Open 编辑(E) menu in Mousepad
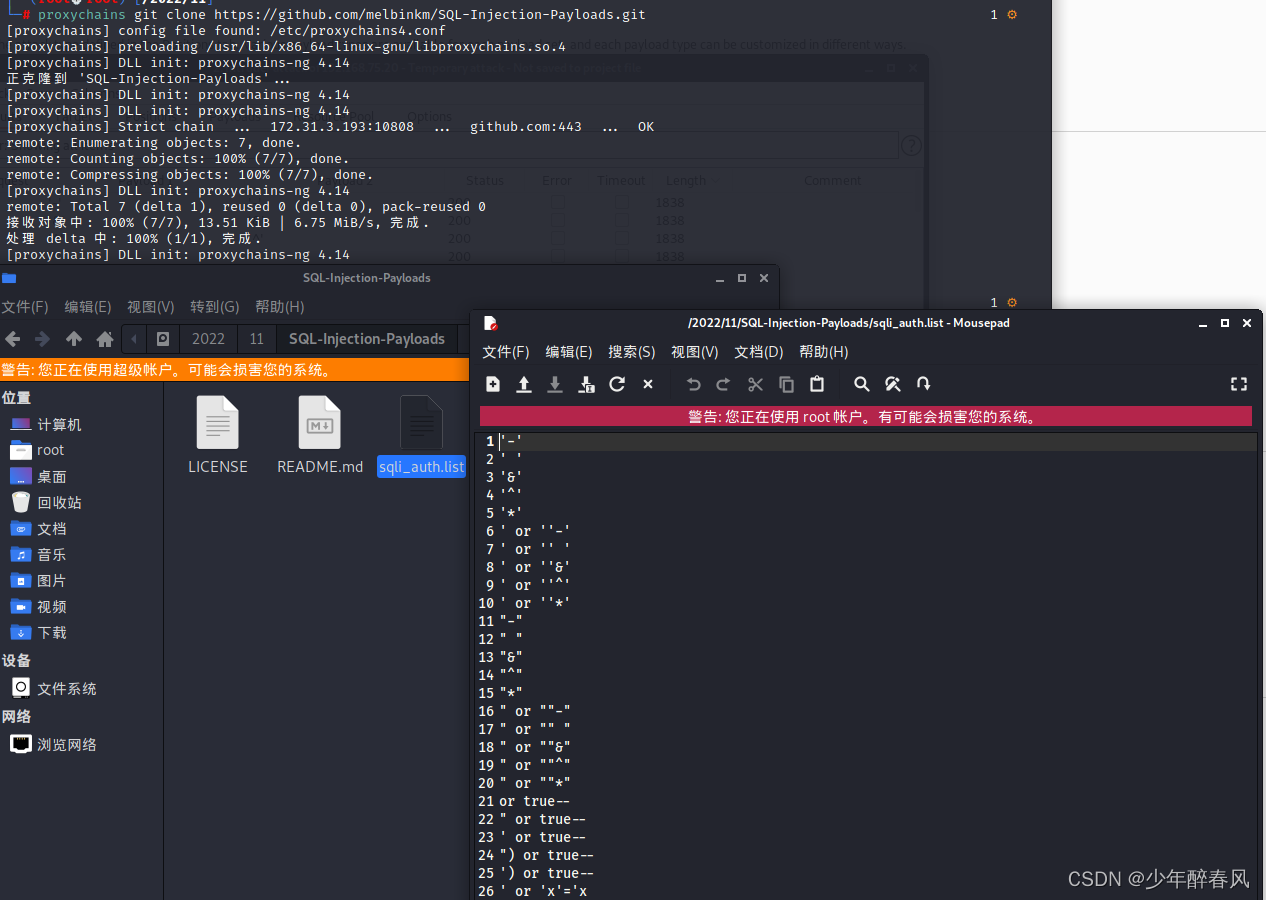Screen dimensions: 1266x900 [569, 352]
